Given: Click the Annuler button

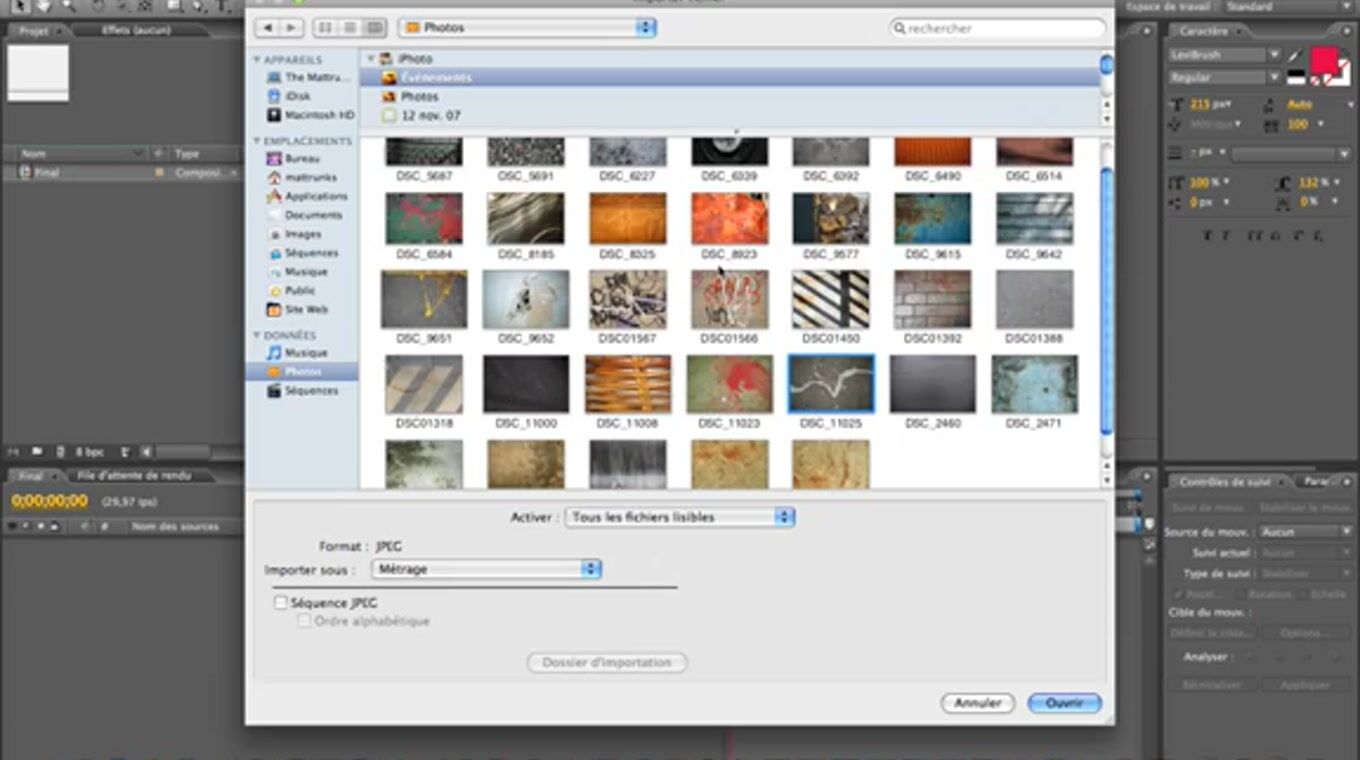Looking at the screenshot, I should (x=977, y=703).
